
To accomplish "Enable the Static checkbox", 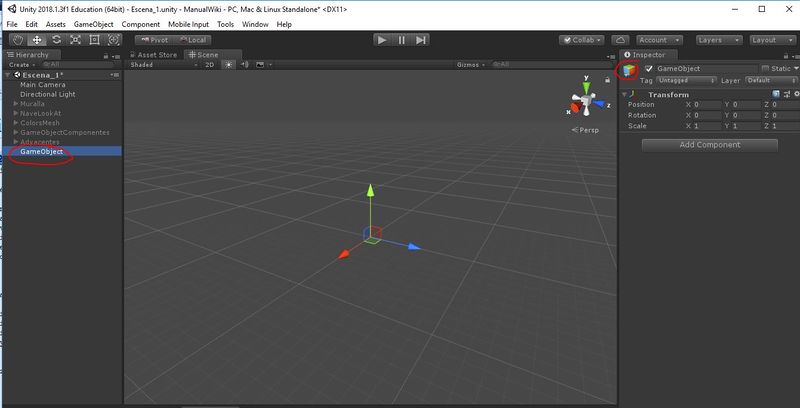I will pos(765,68).
